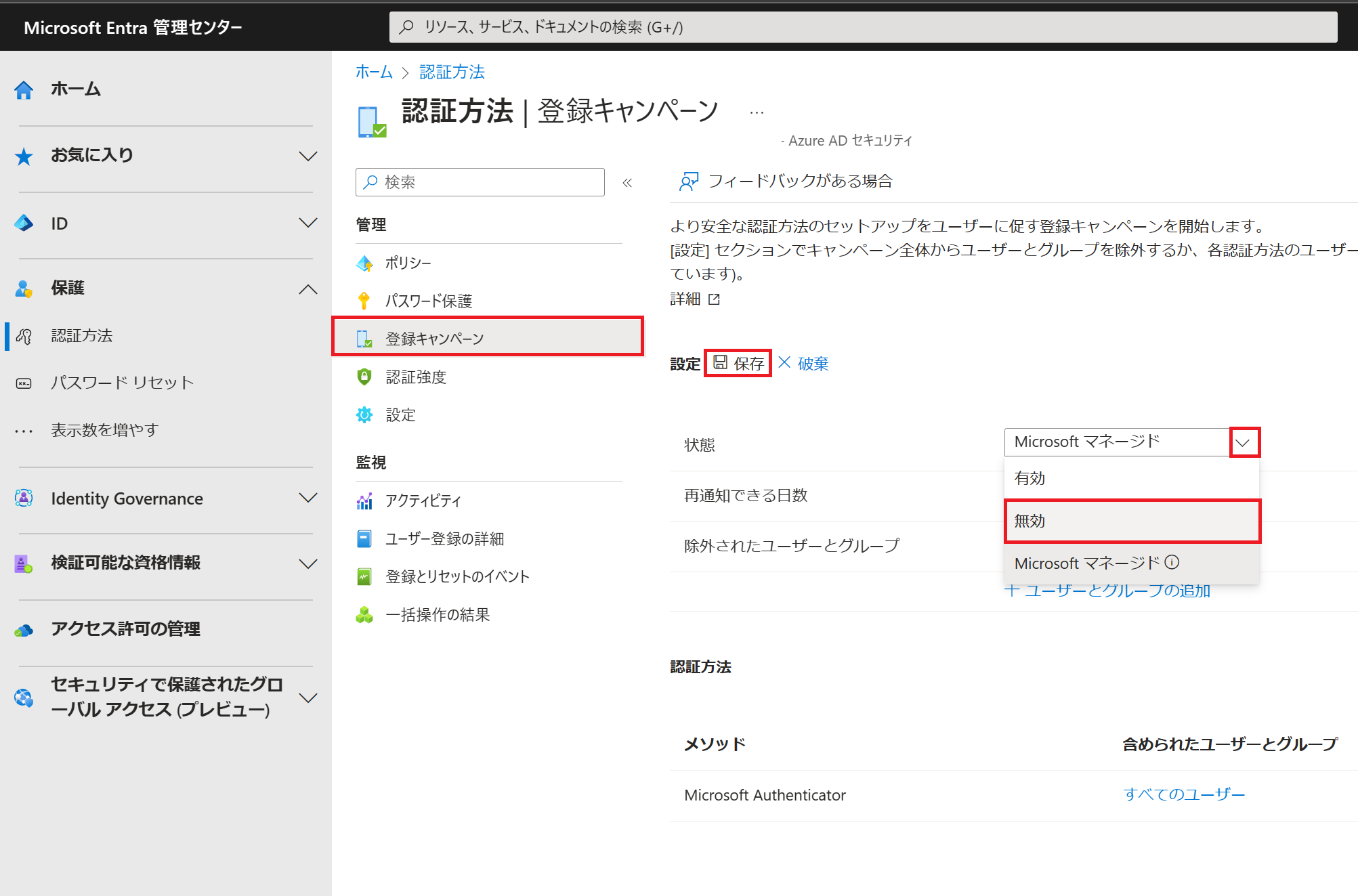Click the パスワード リセット icon
The image size is (1358, 896).
tap(24, 383)
